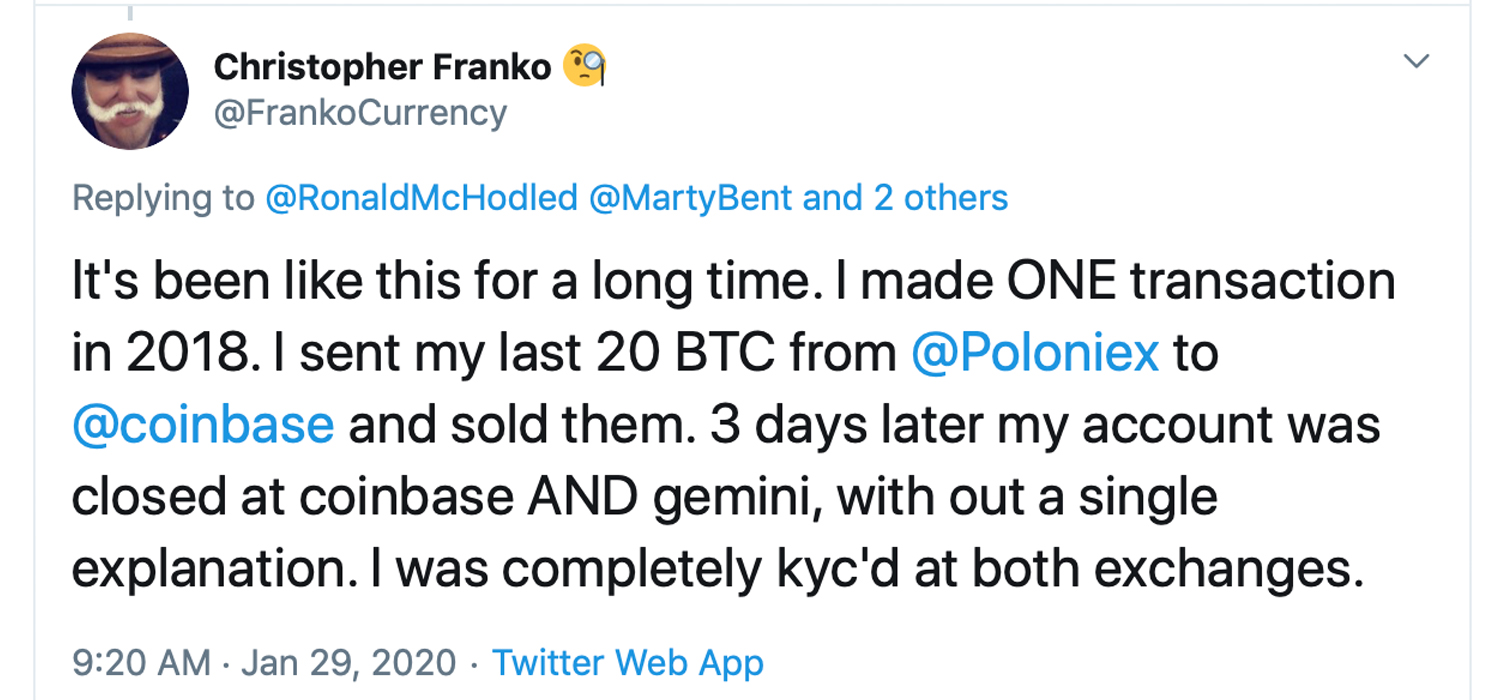The height and width of the screenshot is (700, 1500).
Task: Open the tweet options chevron menu
Action: 1416,63
